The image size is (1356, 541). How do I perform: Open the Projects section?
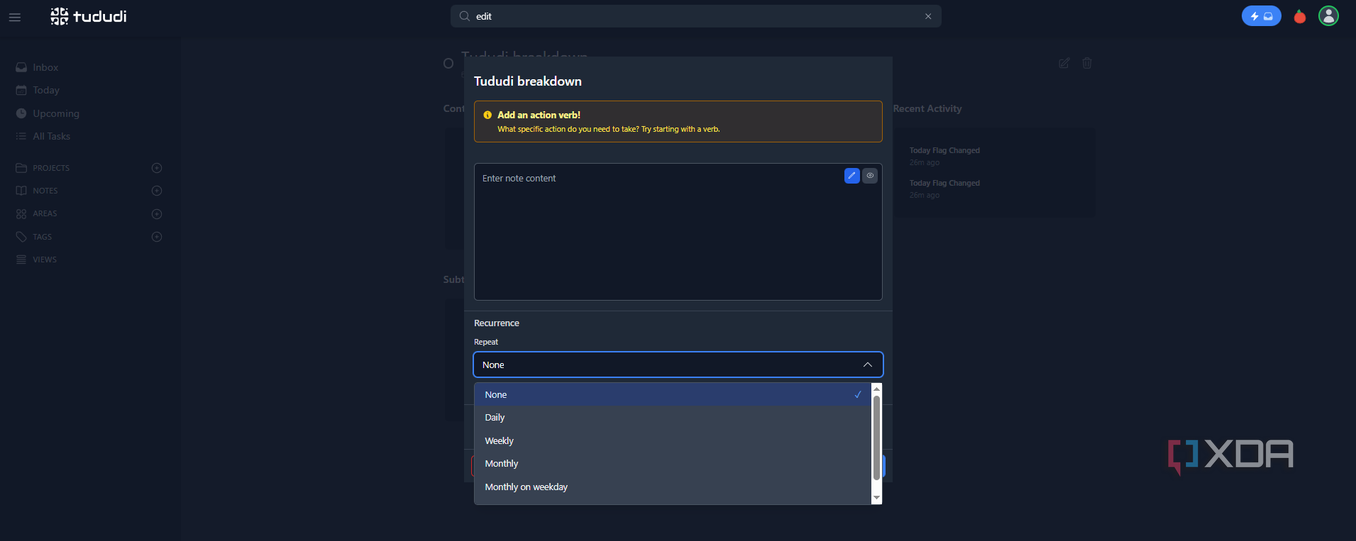[x=51, y=168]
